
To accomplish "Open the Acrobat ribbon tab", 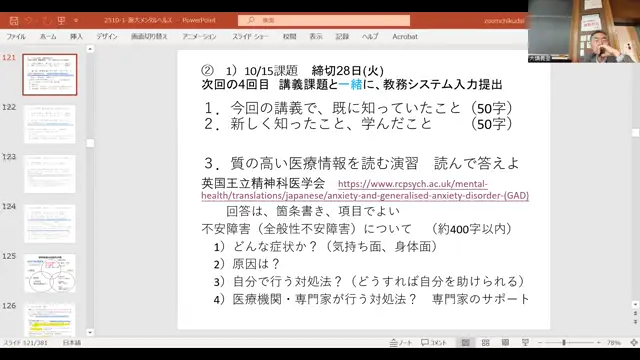I will point(405,36).
